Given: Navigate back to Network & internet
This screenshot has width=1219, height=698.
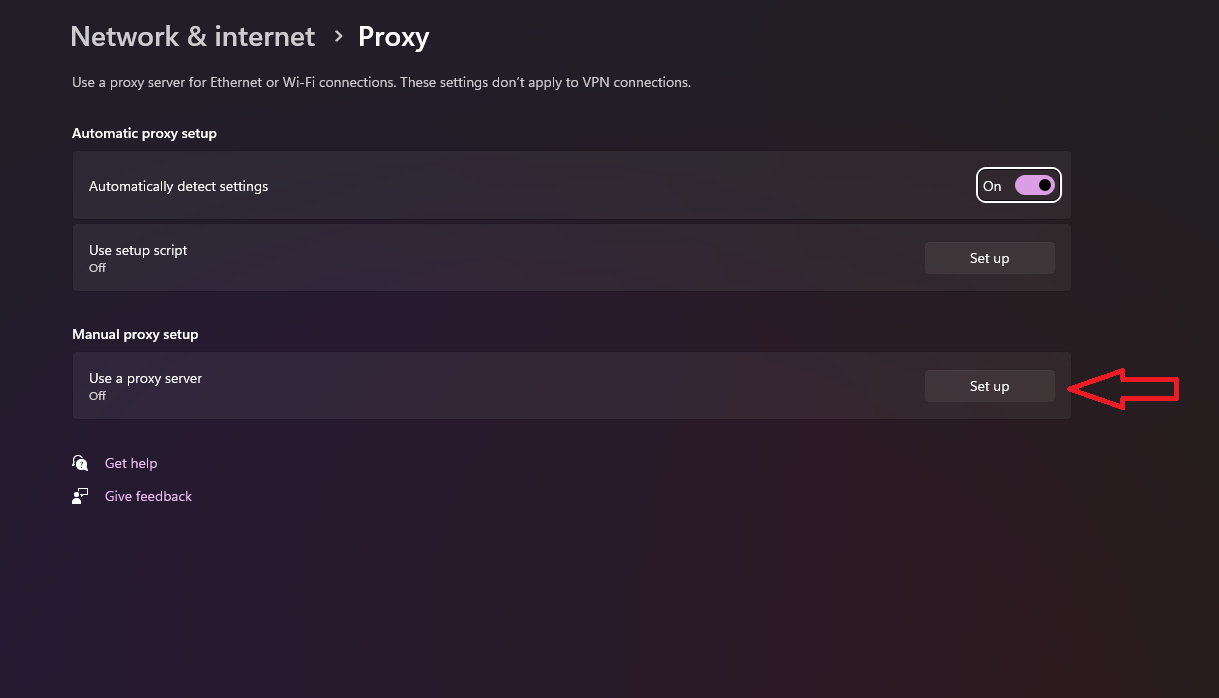Looking at the screenshot, I should point(192,36).
